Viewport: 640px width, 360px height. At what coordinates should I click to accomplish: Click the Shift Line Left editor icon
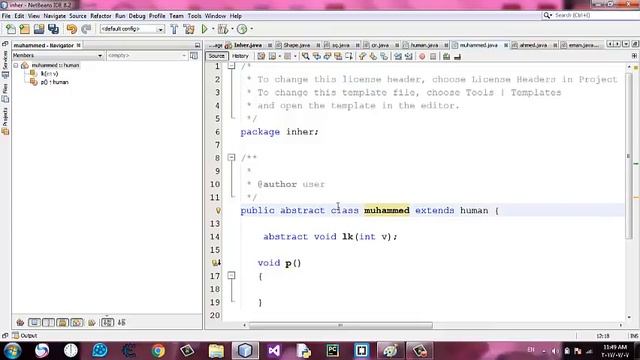[x=398, y=56]
